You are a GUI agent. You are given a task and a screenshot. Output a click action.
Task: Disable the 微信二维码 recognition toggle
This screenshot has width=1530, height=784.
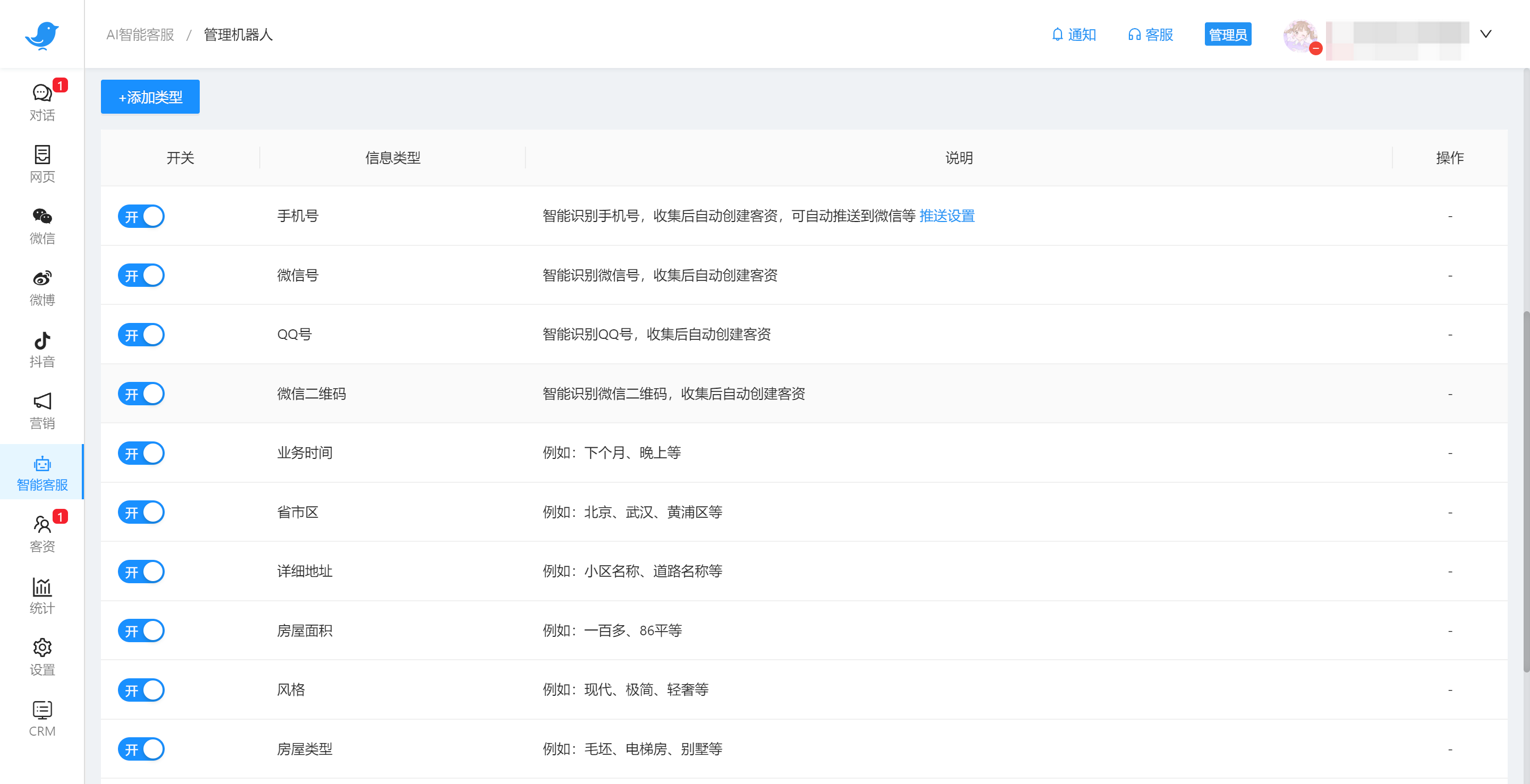coord(141,393)
